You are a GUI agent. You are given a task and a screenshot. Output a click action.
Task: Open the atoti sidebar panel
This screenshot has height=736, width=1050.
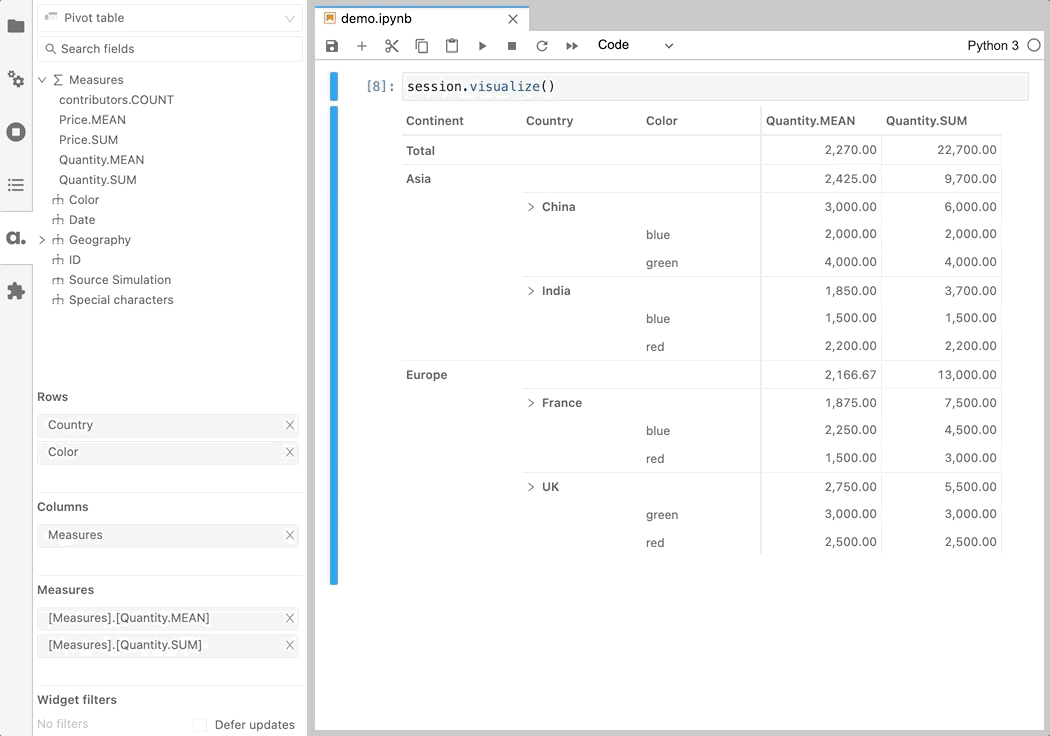tap(16, 238)
